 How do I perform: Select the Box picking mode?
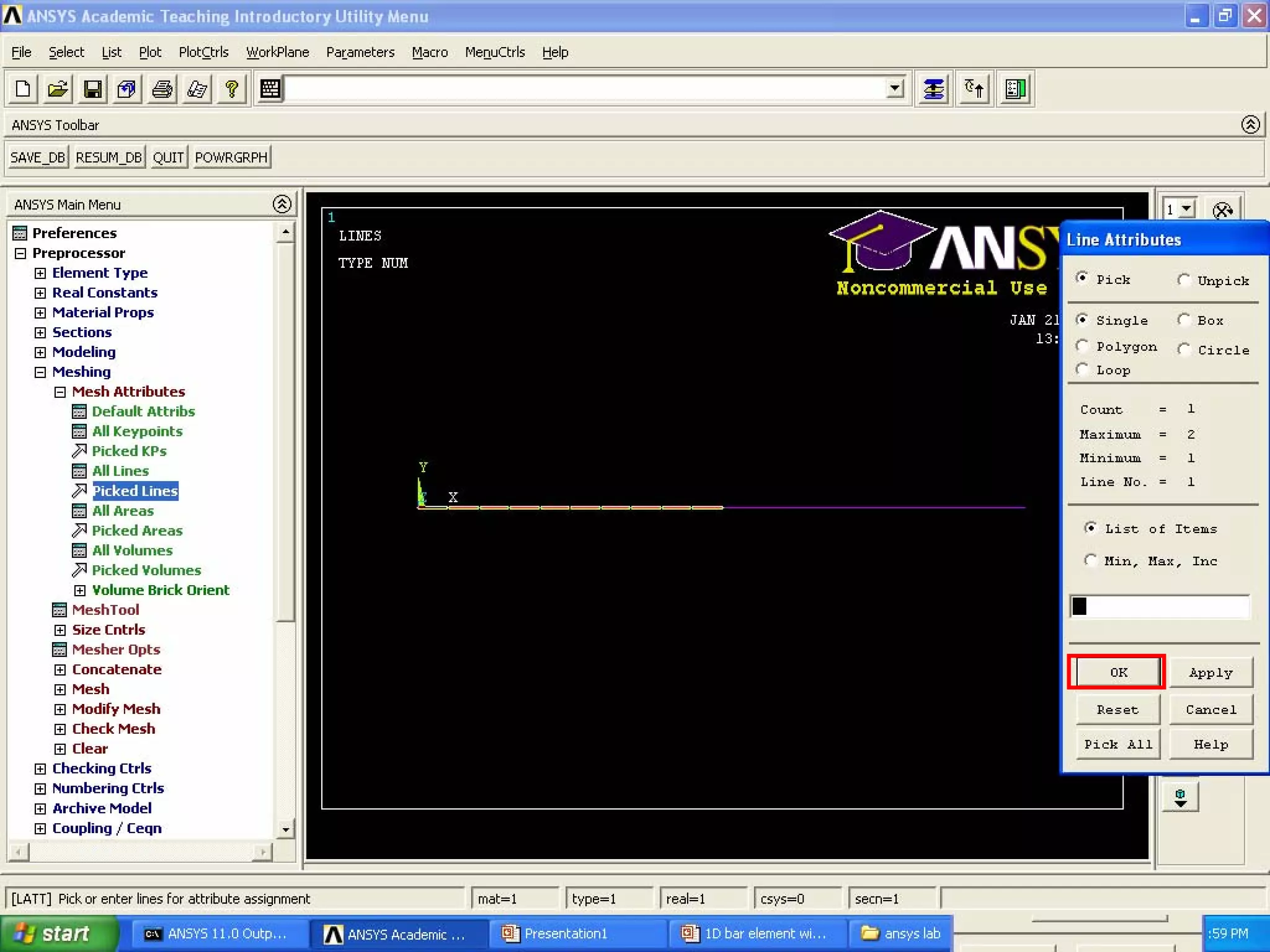[x=1184, y=320]
